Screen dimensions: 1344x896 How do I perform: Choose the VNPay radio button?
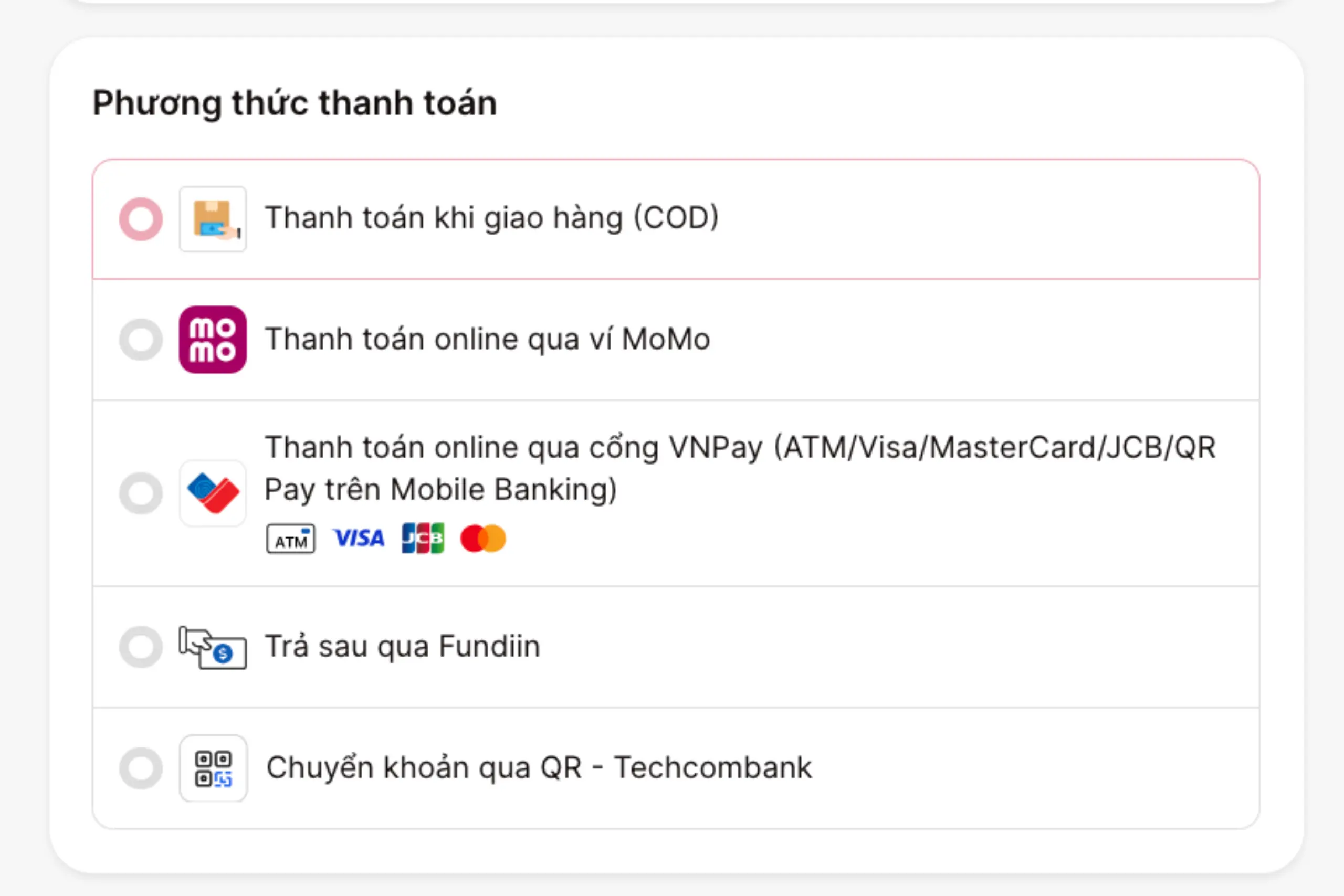pos(141,492)
